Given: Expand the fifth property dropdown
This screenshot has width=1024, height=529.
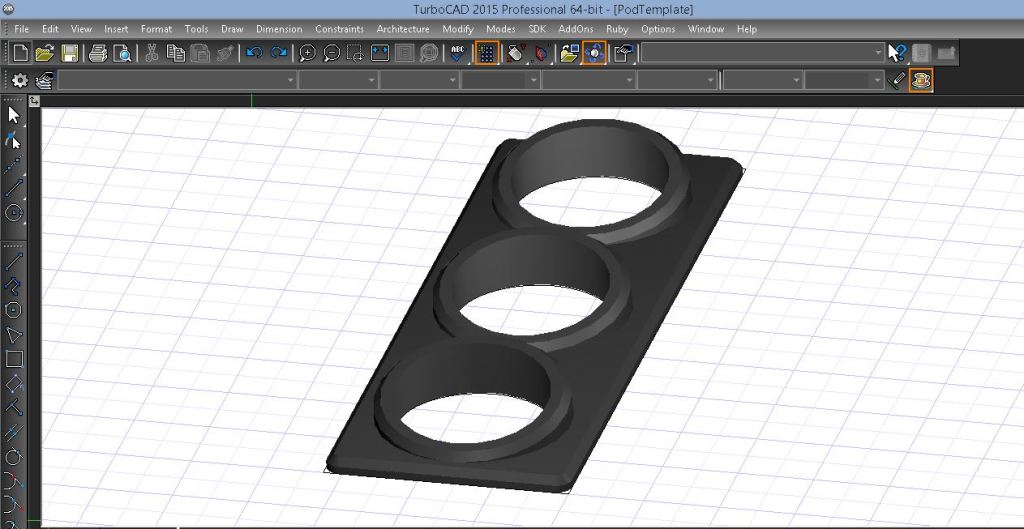Looking at the screenshot, I should click(589, 80).
